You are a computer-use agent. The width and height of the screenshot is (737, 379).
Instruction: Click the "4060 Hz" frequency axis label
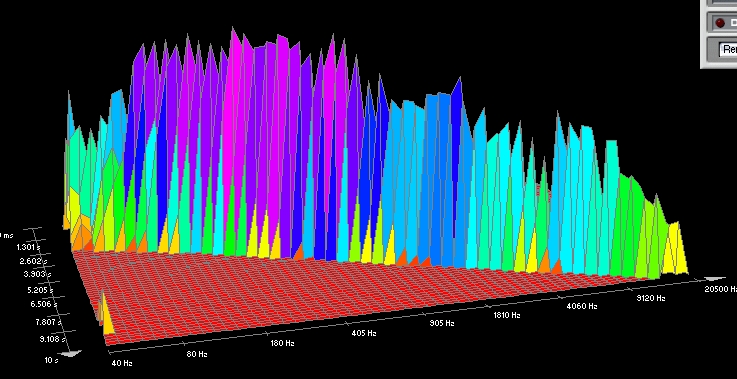pos(582,306)
